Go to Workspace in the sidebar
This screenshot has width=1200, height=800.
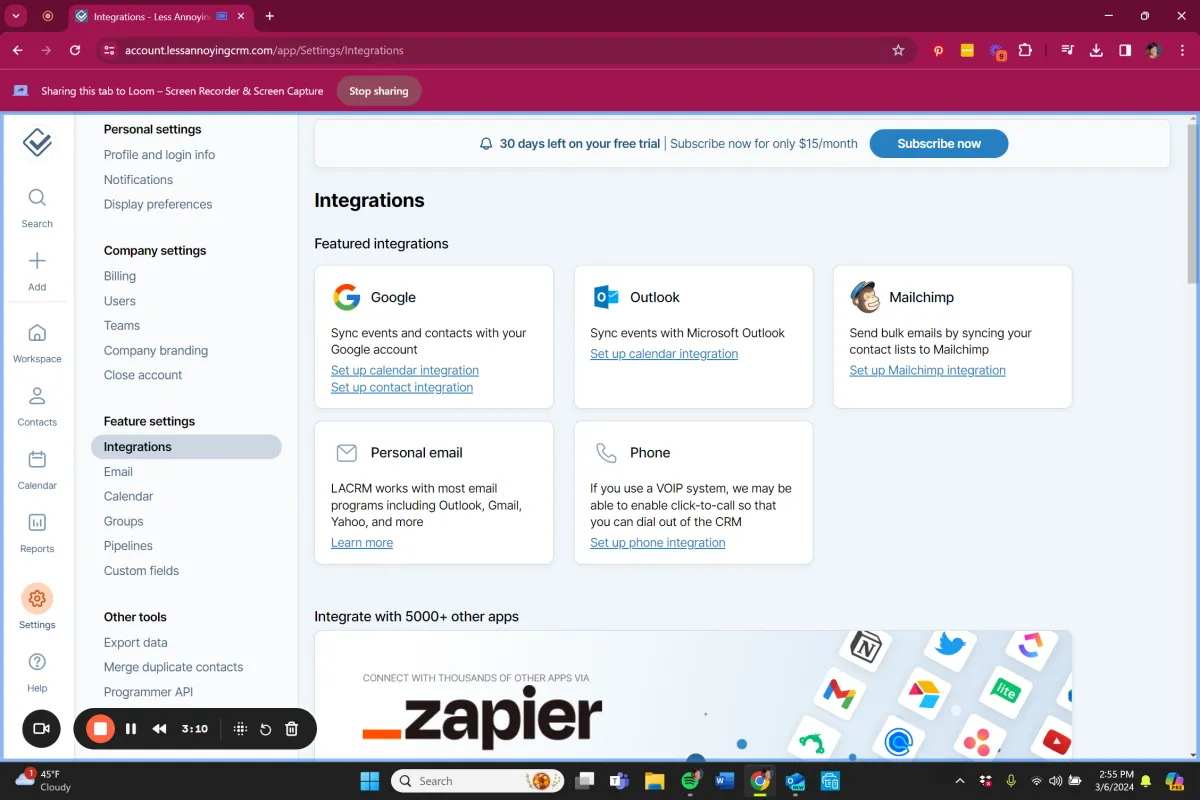coord(37,343)
